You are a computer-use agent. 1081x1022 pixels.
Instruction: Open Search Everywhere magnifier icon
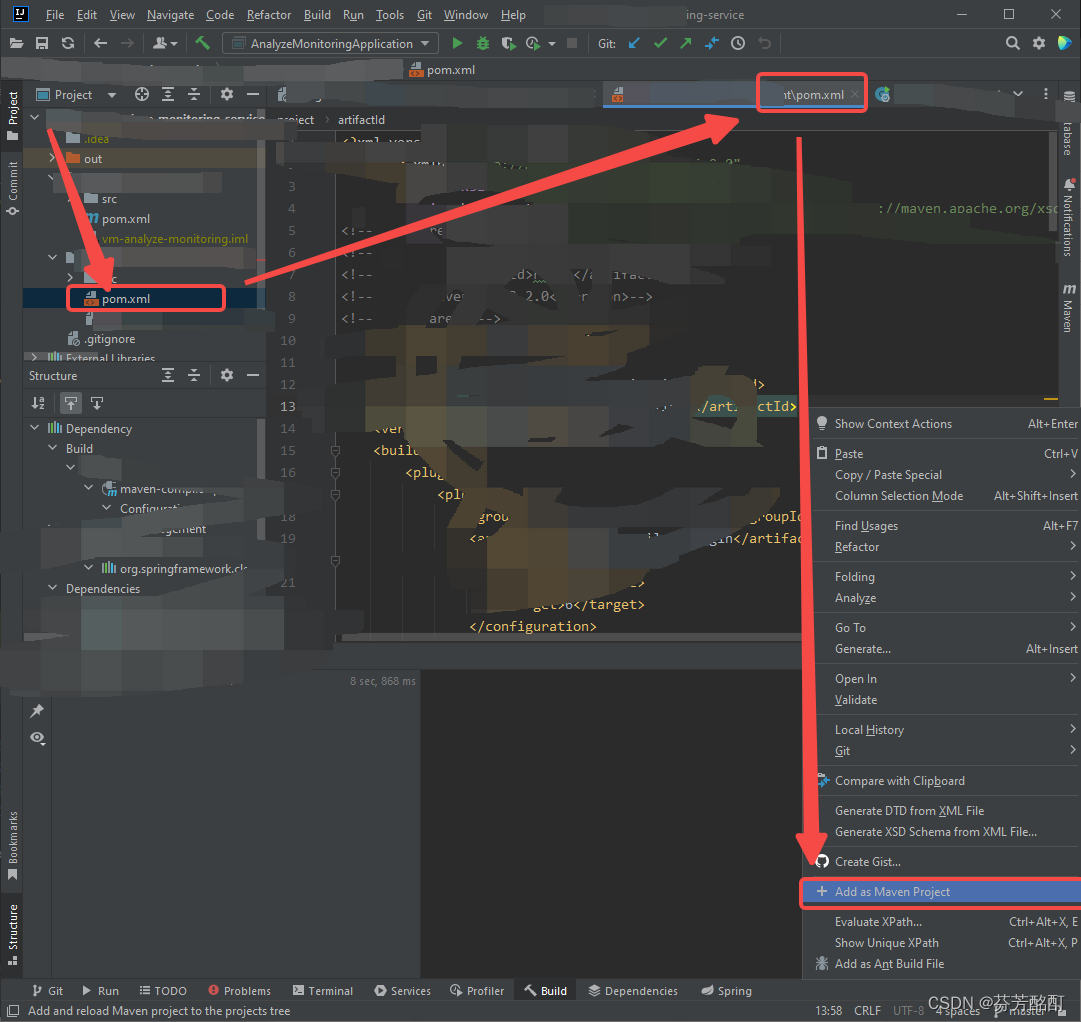(x=1013, y=43)
